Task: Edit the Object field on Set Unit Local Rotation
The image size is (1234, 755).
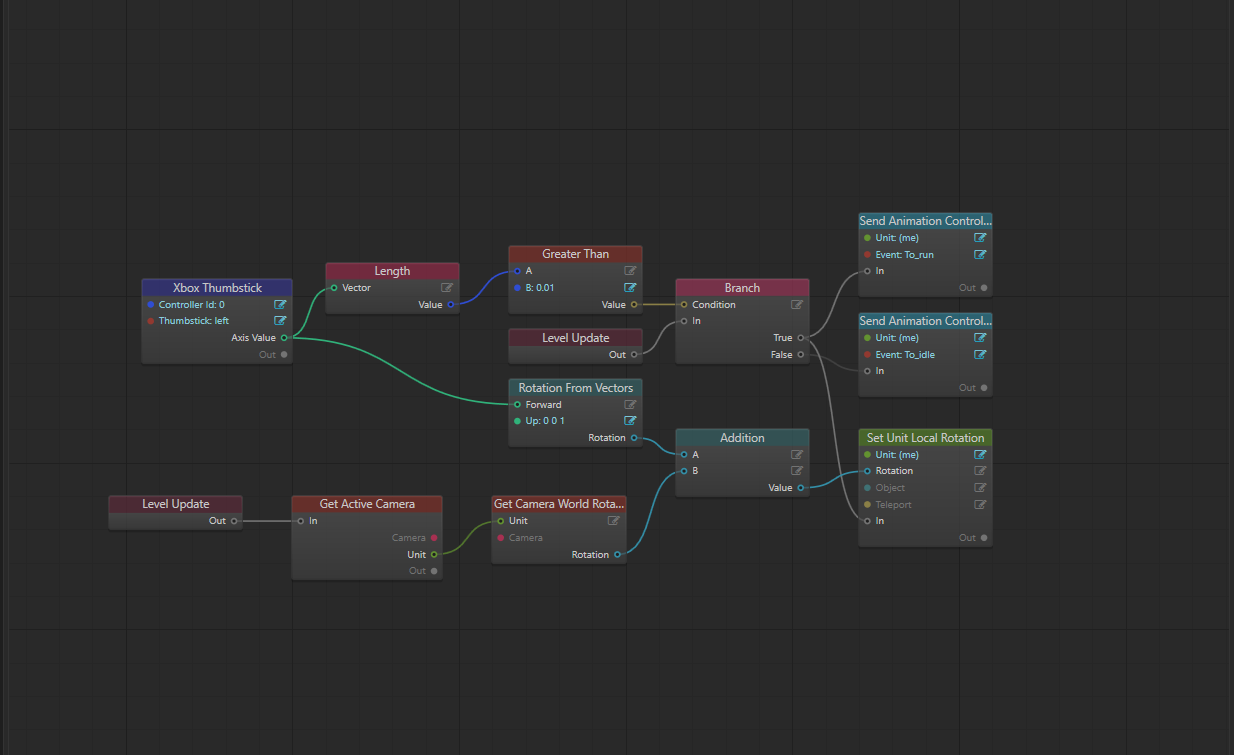Action: pos(980,487)
